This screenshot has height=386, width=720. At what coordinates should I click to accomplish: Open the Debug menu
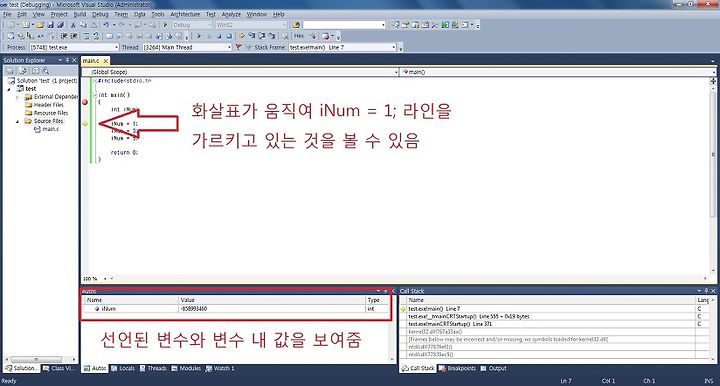pos(100,14)
